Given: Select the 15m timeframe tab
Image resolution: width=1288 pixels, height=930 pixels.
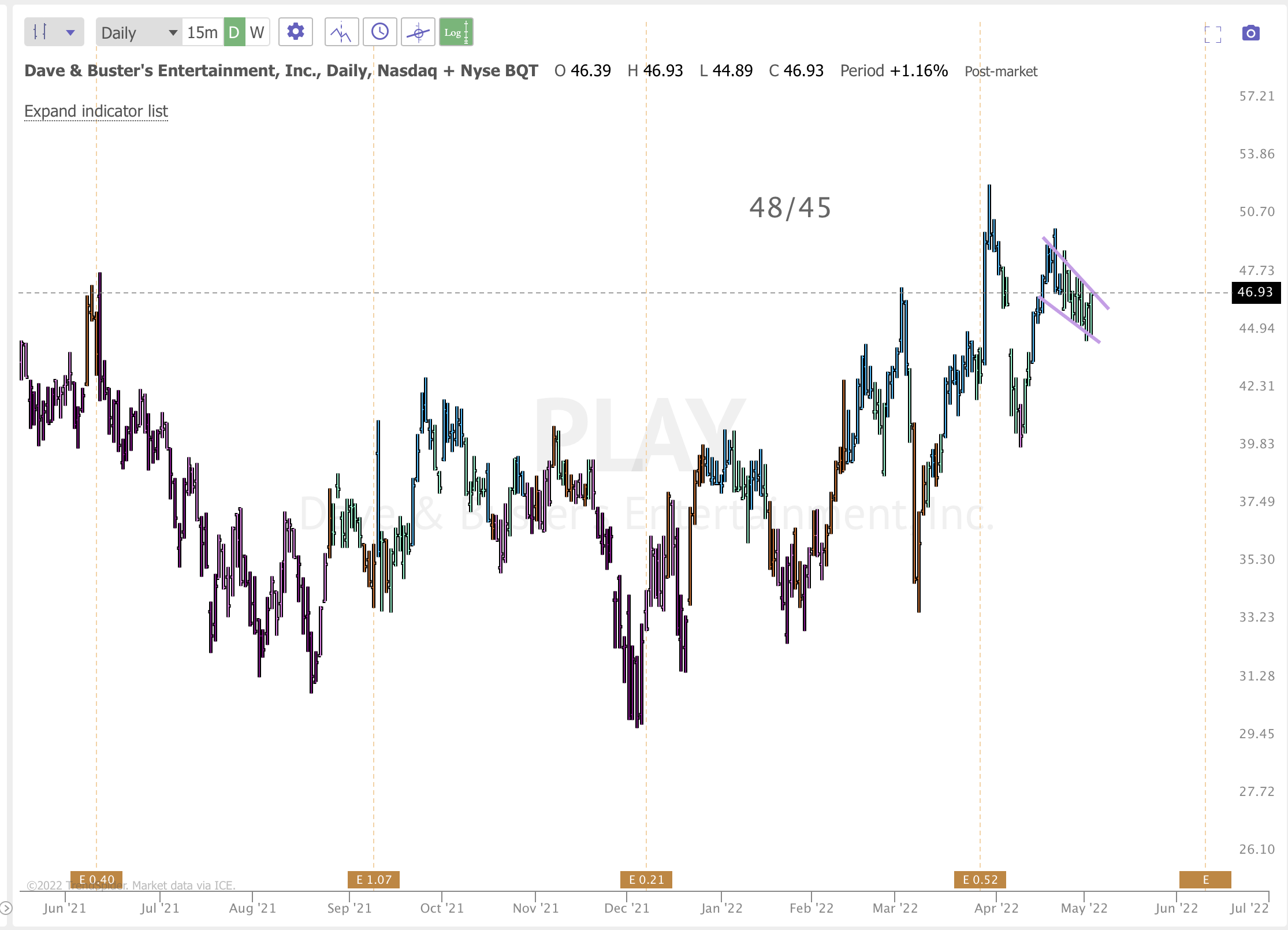Looking at the screenshot, I should pos(202,32).
